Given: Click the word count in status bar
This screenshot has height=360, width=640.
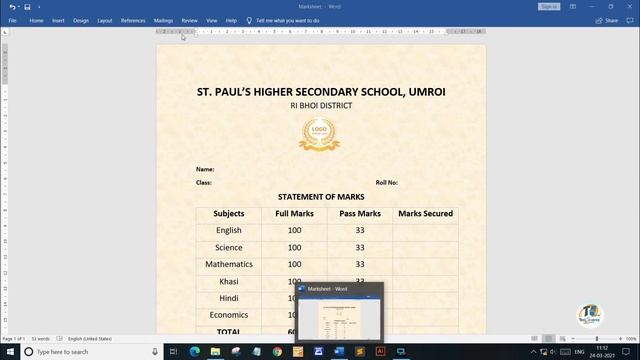Looking at the screenshot, I should click(x=40, y=339).
